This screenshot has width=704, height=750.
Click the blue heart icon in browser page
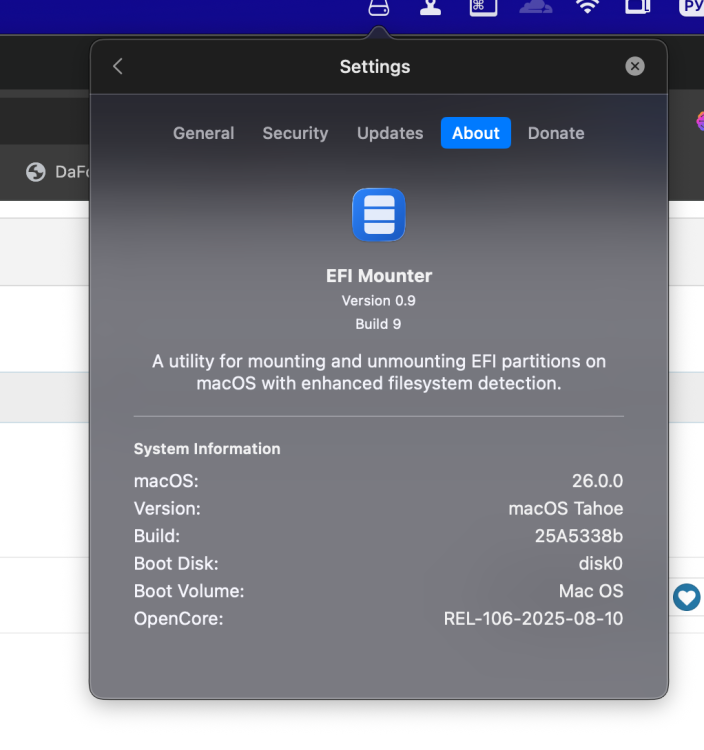click(x=687, y=597)
